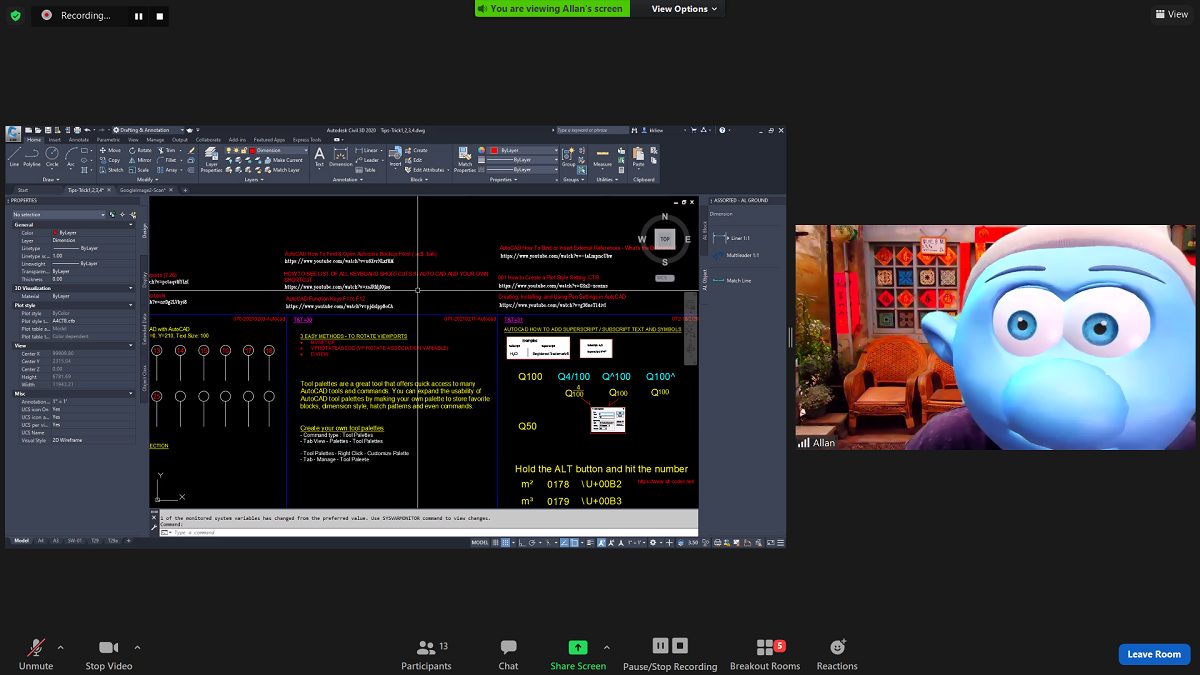Toggle MODEL space button in status bar

coord(479,542)
